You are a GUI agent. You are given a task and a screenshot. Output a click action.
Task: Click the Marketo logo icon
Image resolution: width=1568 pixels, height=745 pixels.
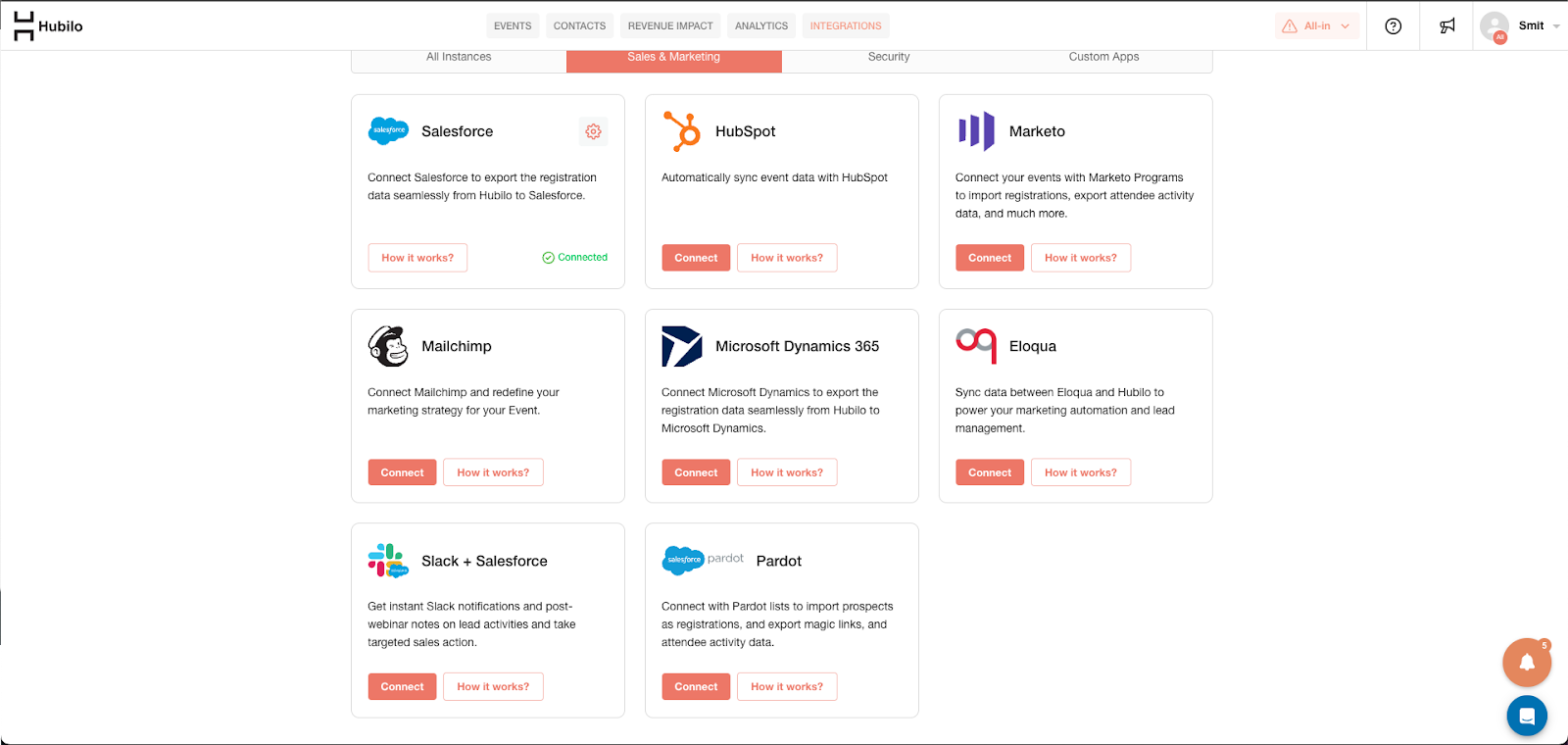976,130
